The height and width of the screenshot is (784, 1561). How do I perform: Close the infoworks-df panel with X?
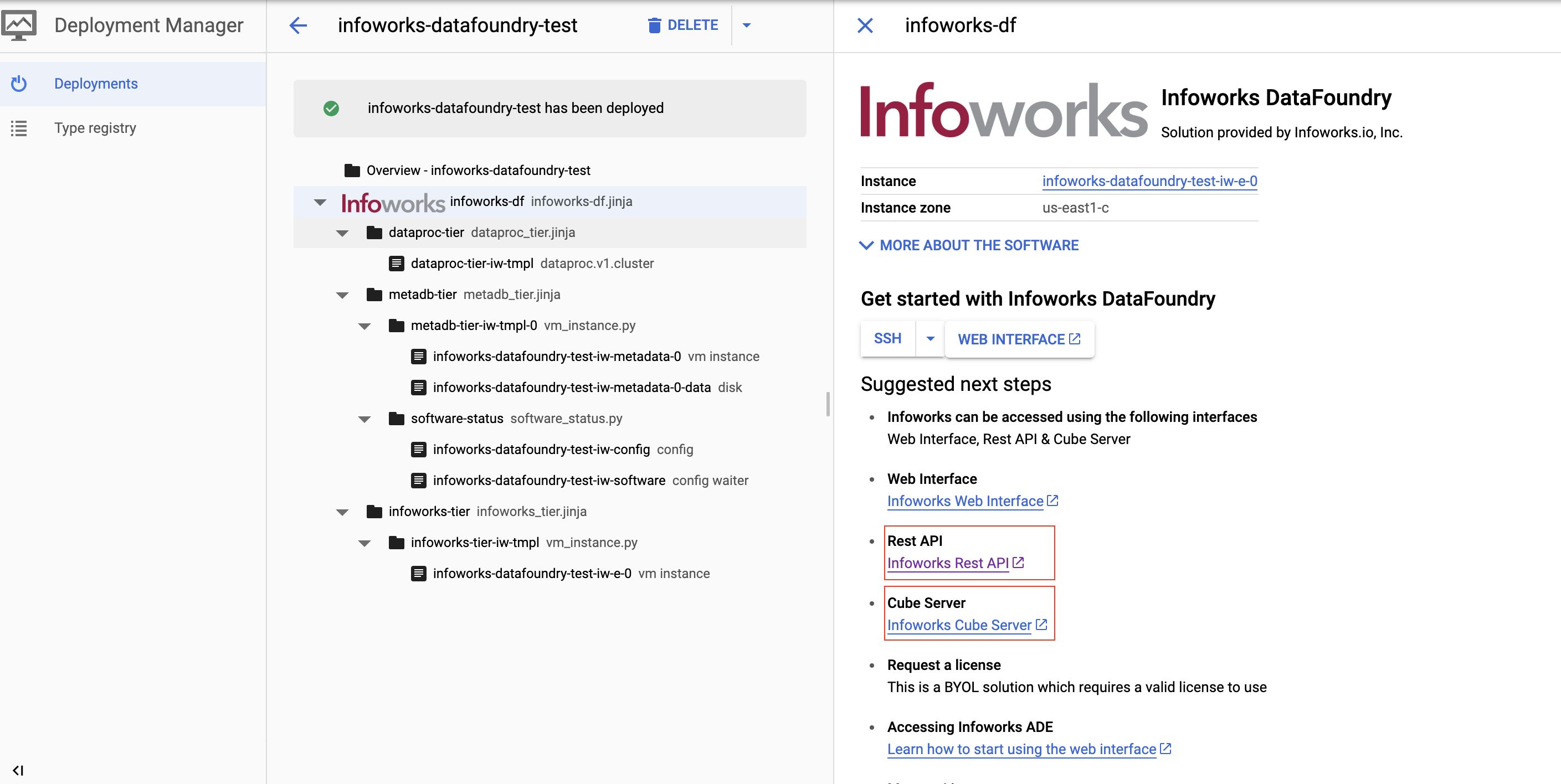click(x=865, y=25)
